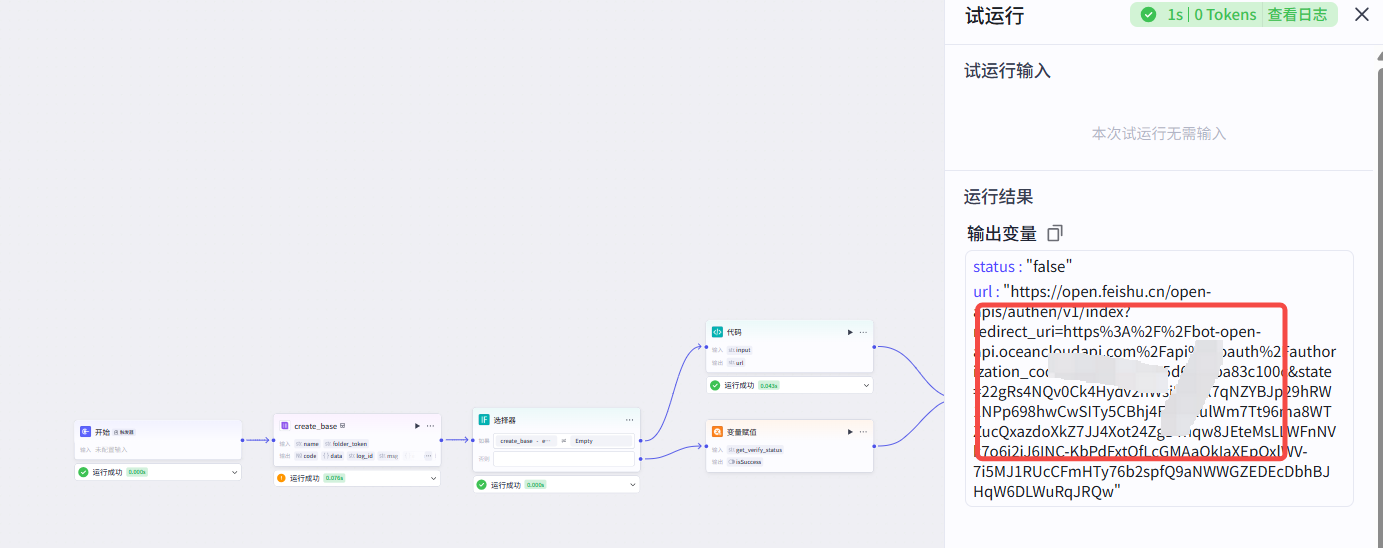The width and height of the screenshot is (1383, 548).
Task: Open the create_base node more-options menu
Action: [430, 425]
